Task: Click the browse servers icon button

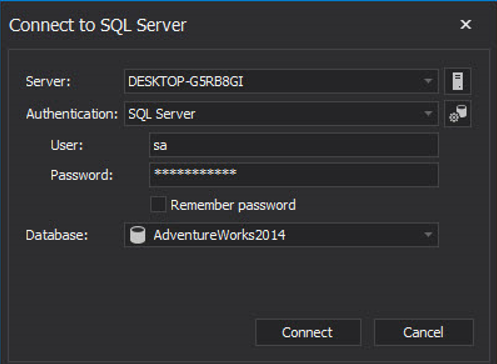Action: coord(458,81)
